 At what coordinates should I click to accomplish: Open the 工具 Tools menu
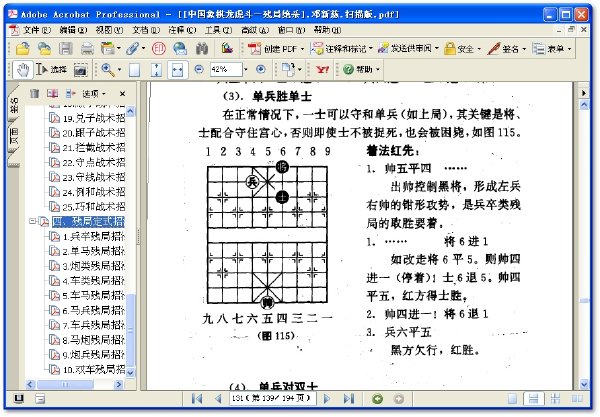click(x=218, y=30)
